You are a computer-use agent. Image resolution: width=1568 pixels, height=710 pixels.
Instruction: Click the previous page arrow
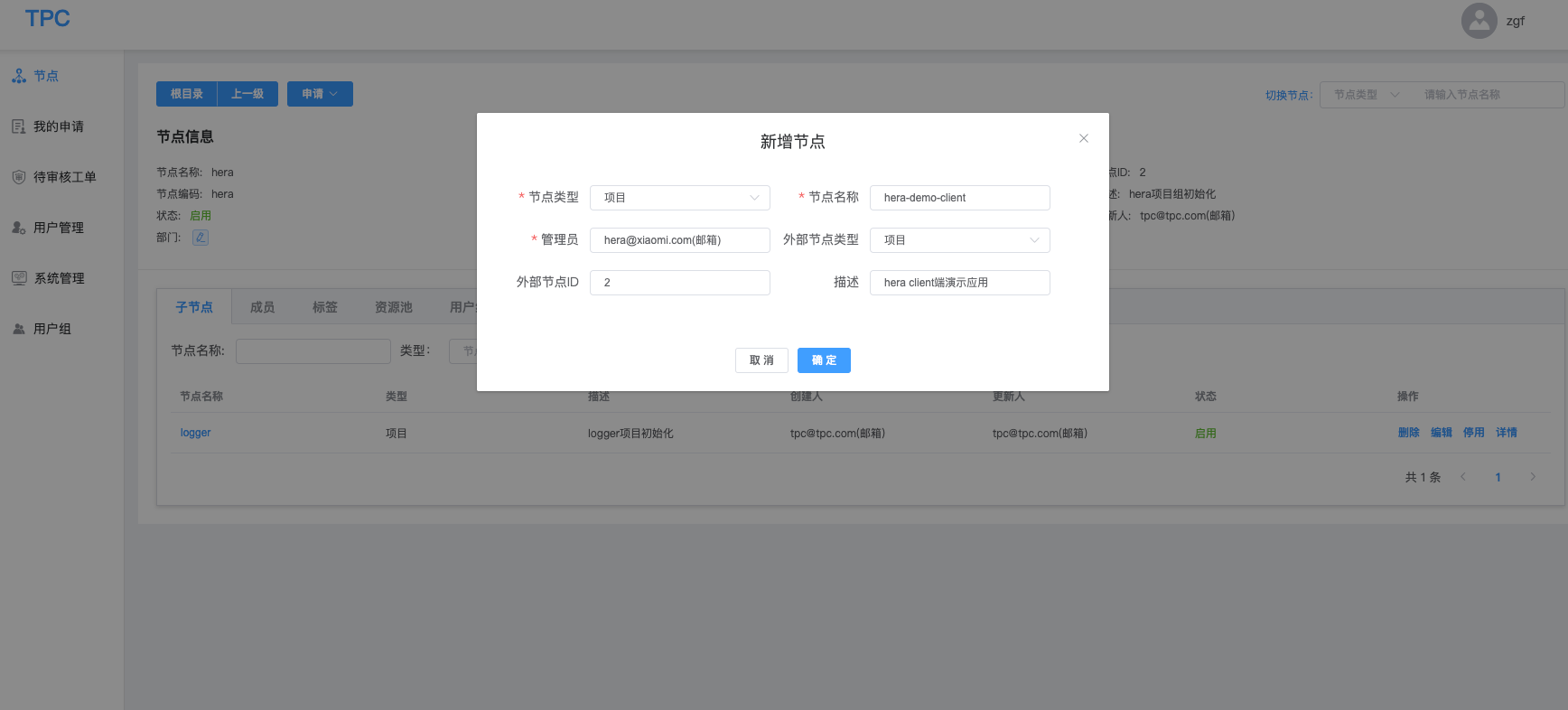pyautogui.click(x=1463, y=477)
